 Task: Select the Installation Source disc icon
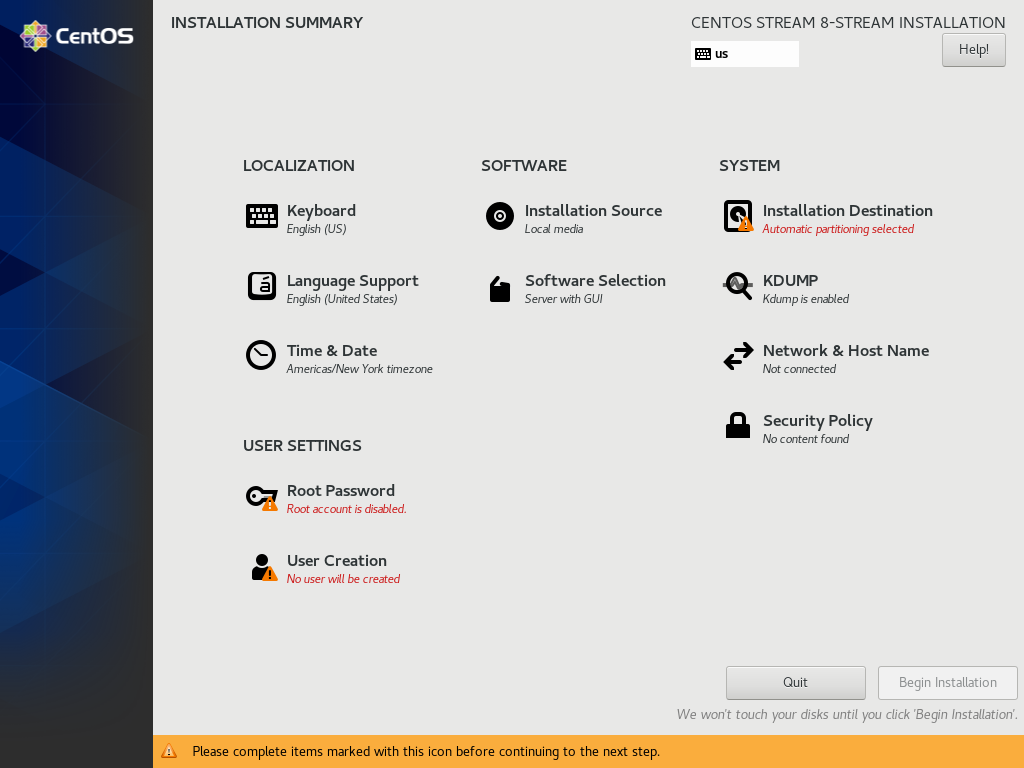coord(499,216)
